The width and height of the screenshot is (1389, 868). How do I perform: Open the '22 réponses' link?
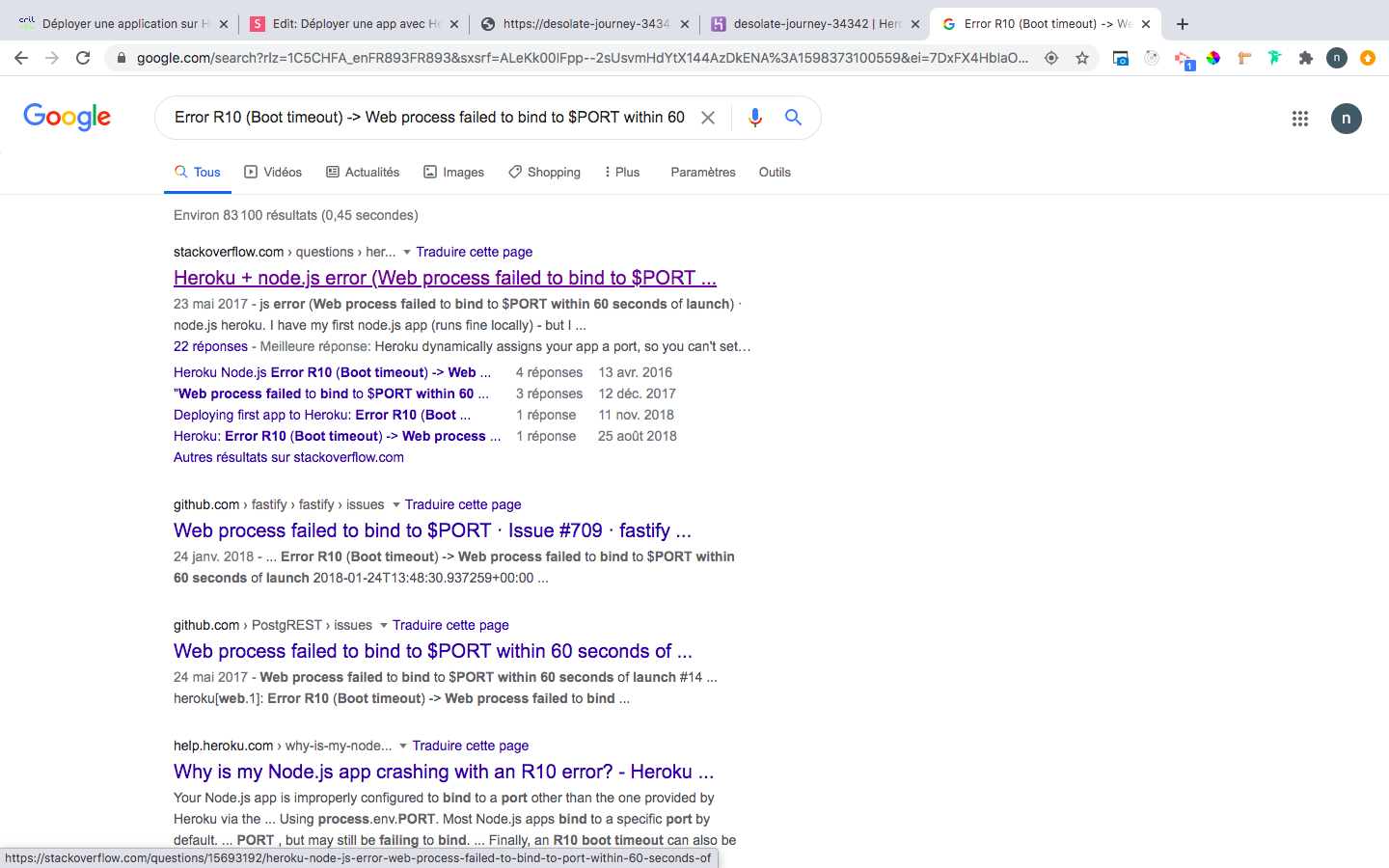[210, 346]
